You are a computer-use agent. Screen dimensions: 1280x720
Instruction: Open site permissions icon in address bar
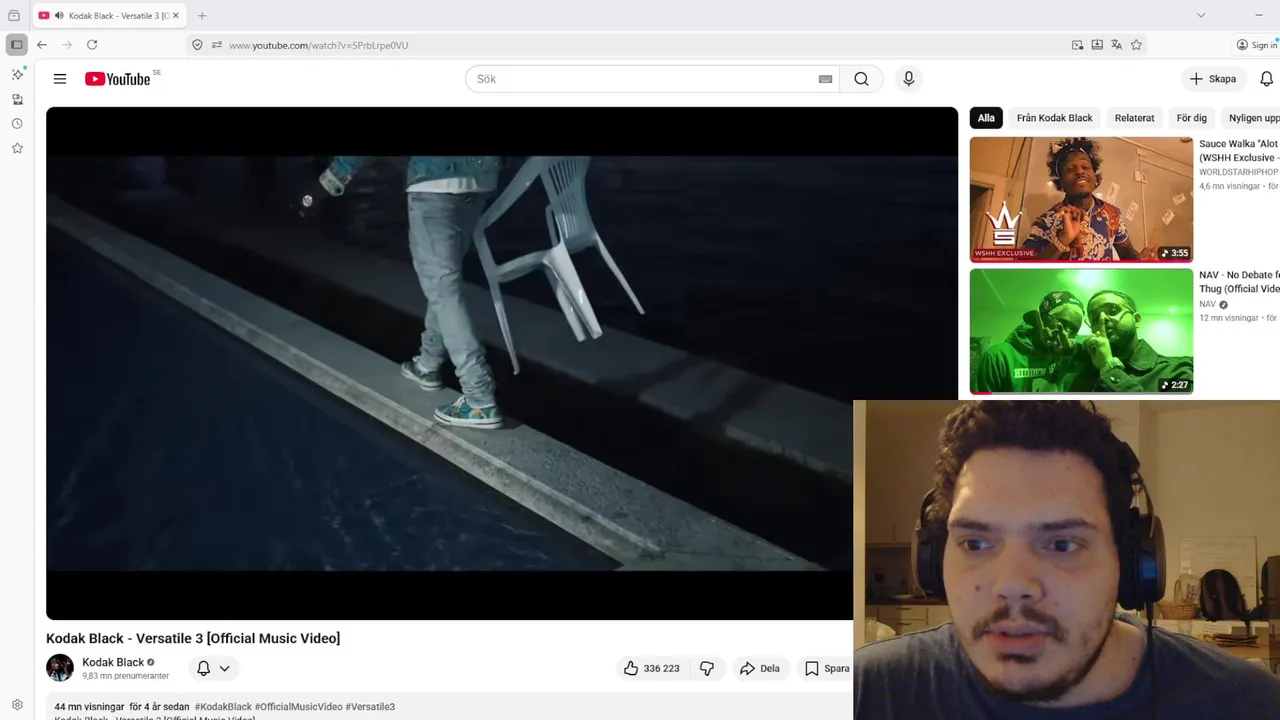(x=216, y=45)
